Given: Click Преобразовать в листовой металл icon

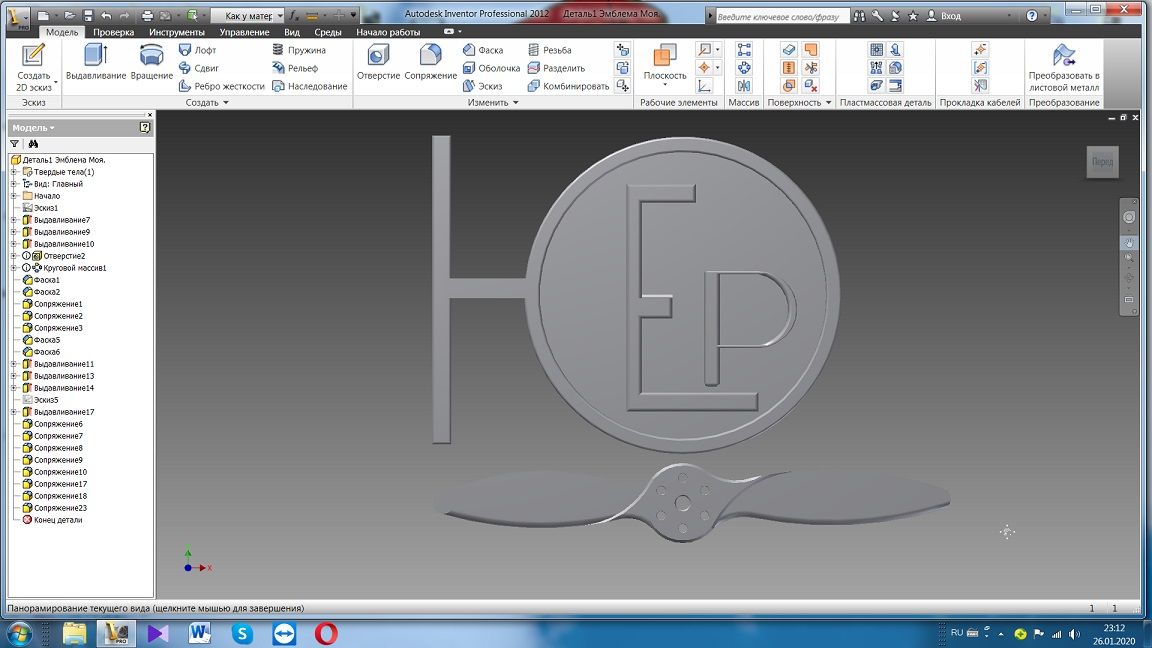Looking at the screenshot, I should [x=1064, y=57].
